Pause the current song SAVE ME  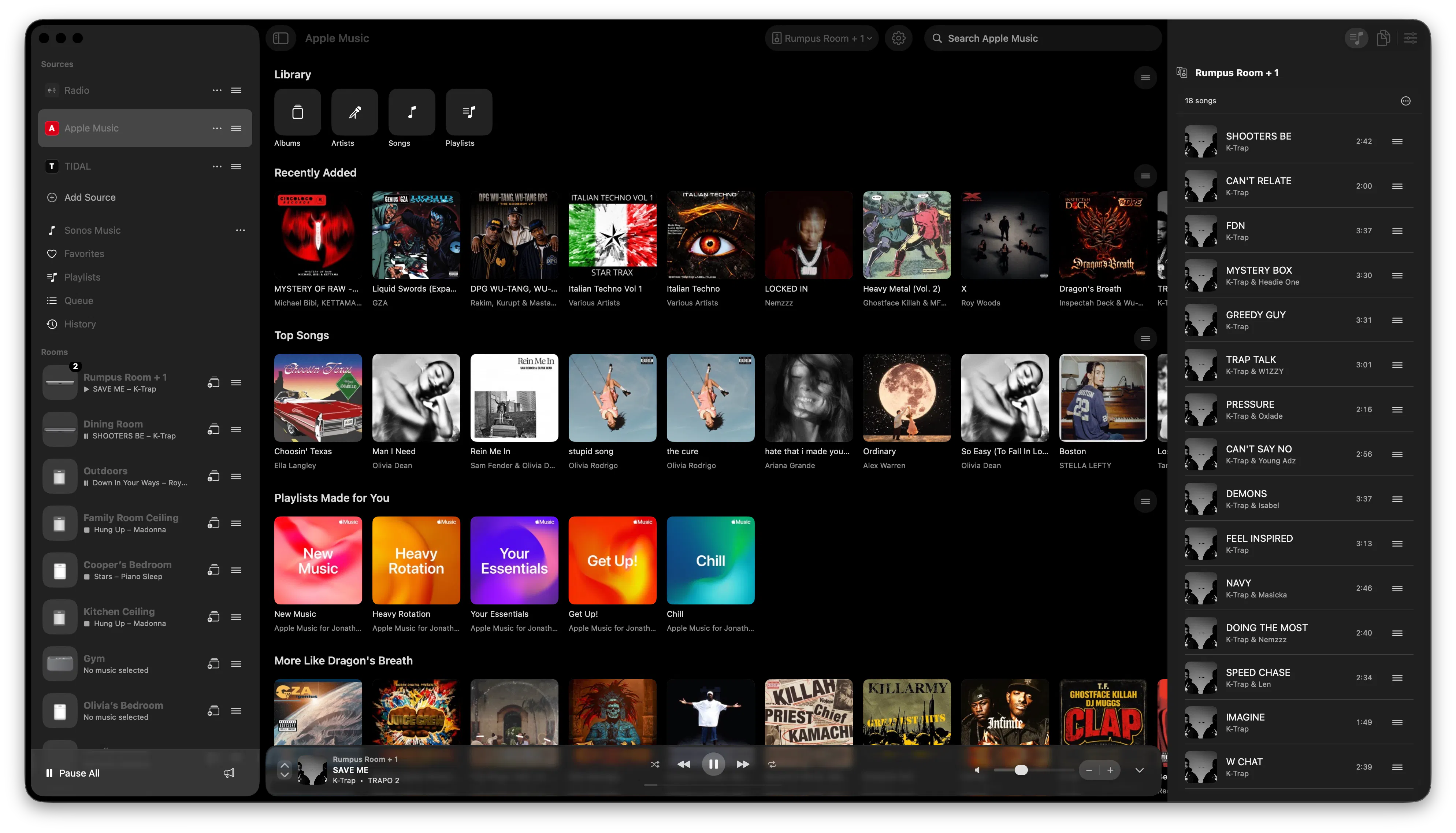coord(713,764)
